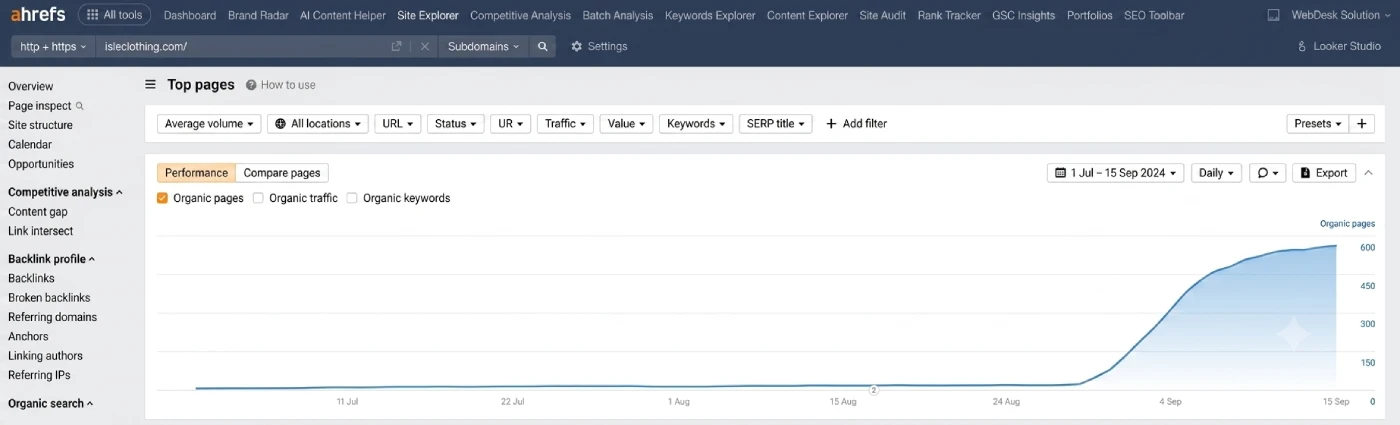Open Site structure in sidebar
The width and height of the screenshot is (1400, 425).
40,125
